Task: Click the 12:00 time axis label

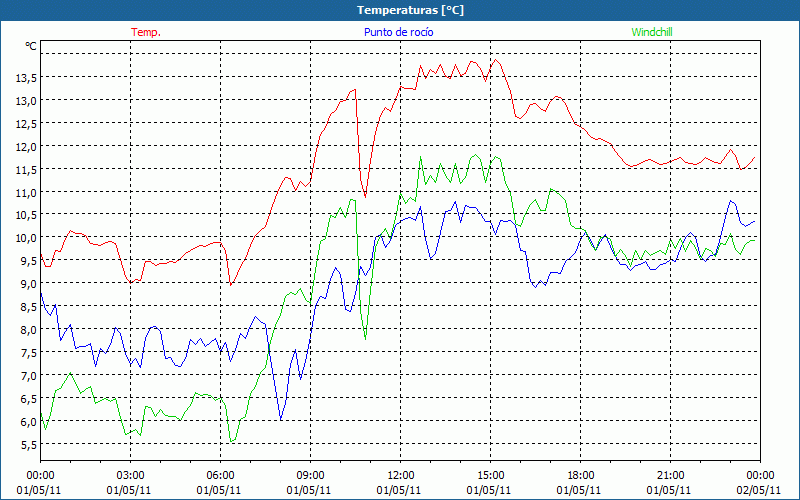Action: pos(401,476)
